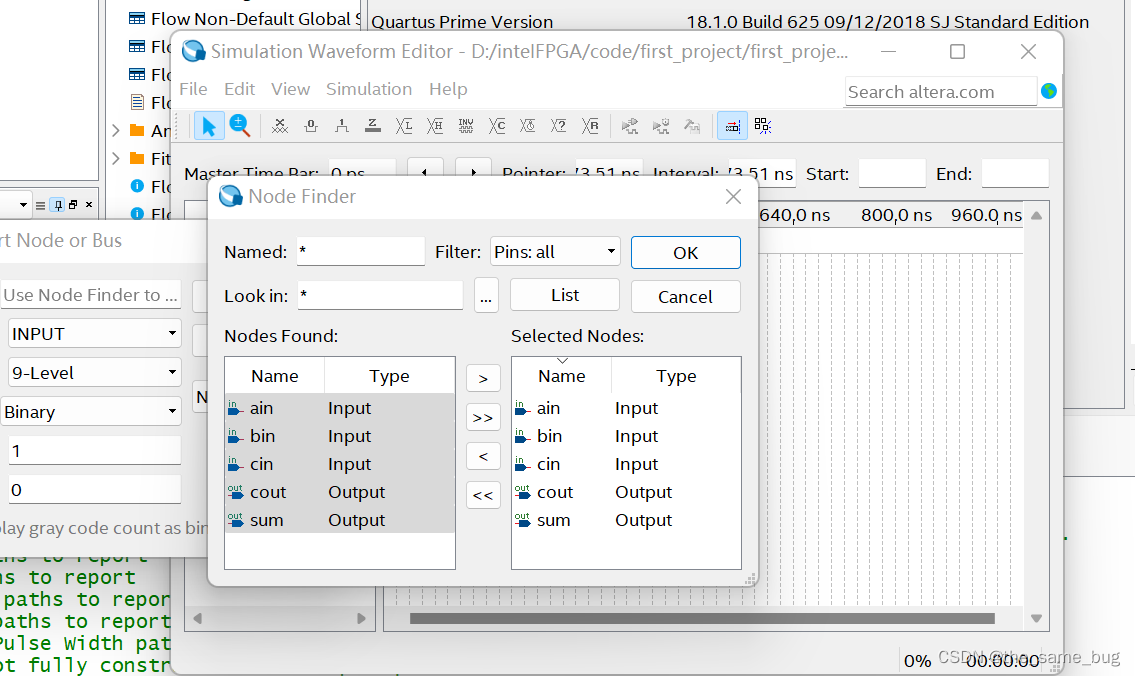The image size is (1135, 676).
Task: Run Timing Simulation from toolbar
Action: 661,126
